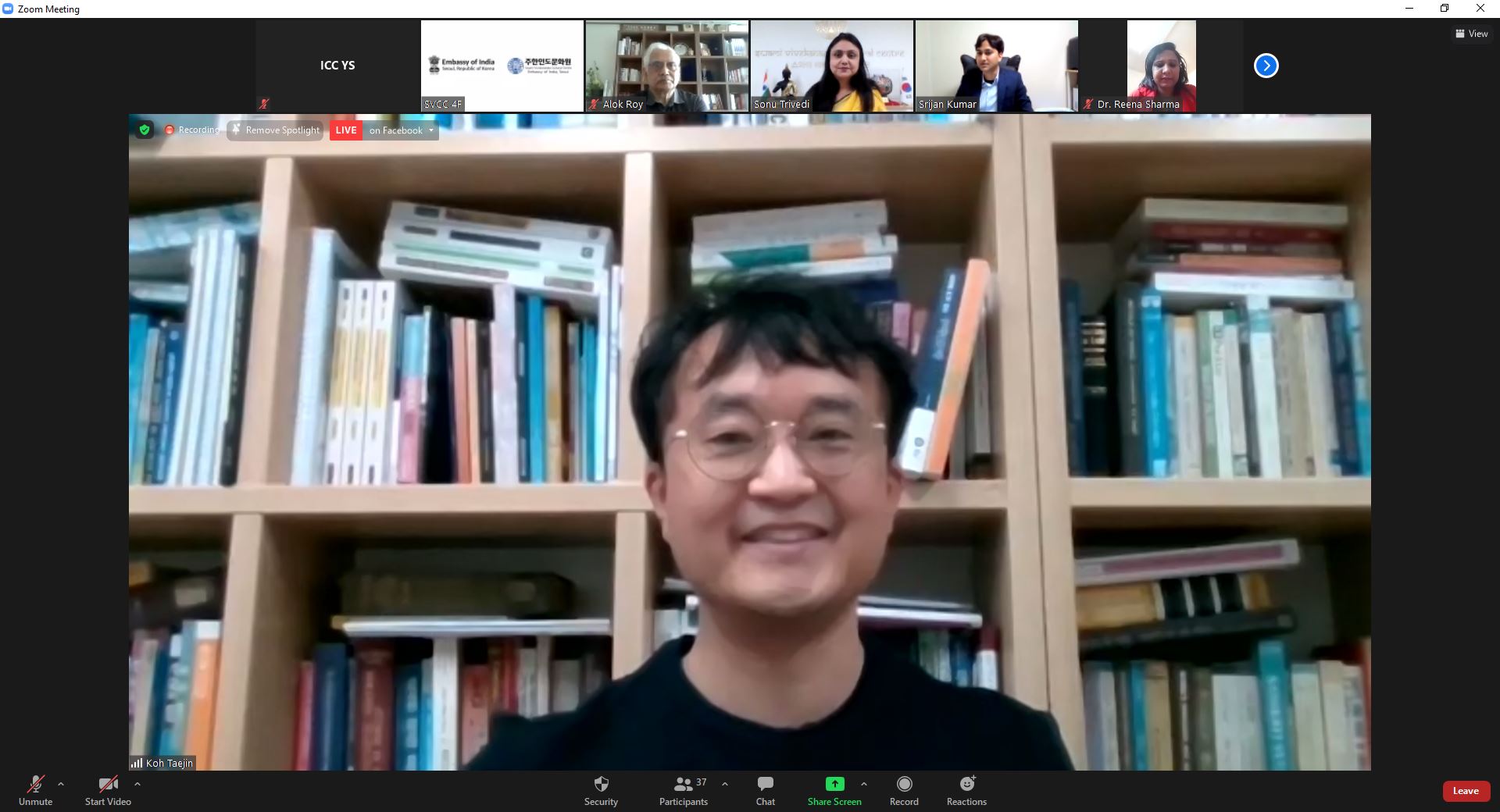The image size is (1500, 812).
Task: Expand video options arrow beside Start Video
Action: 137,784
